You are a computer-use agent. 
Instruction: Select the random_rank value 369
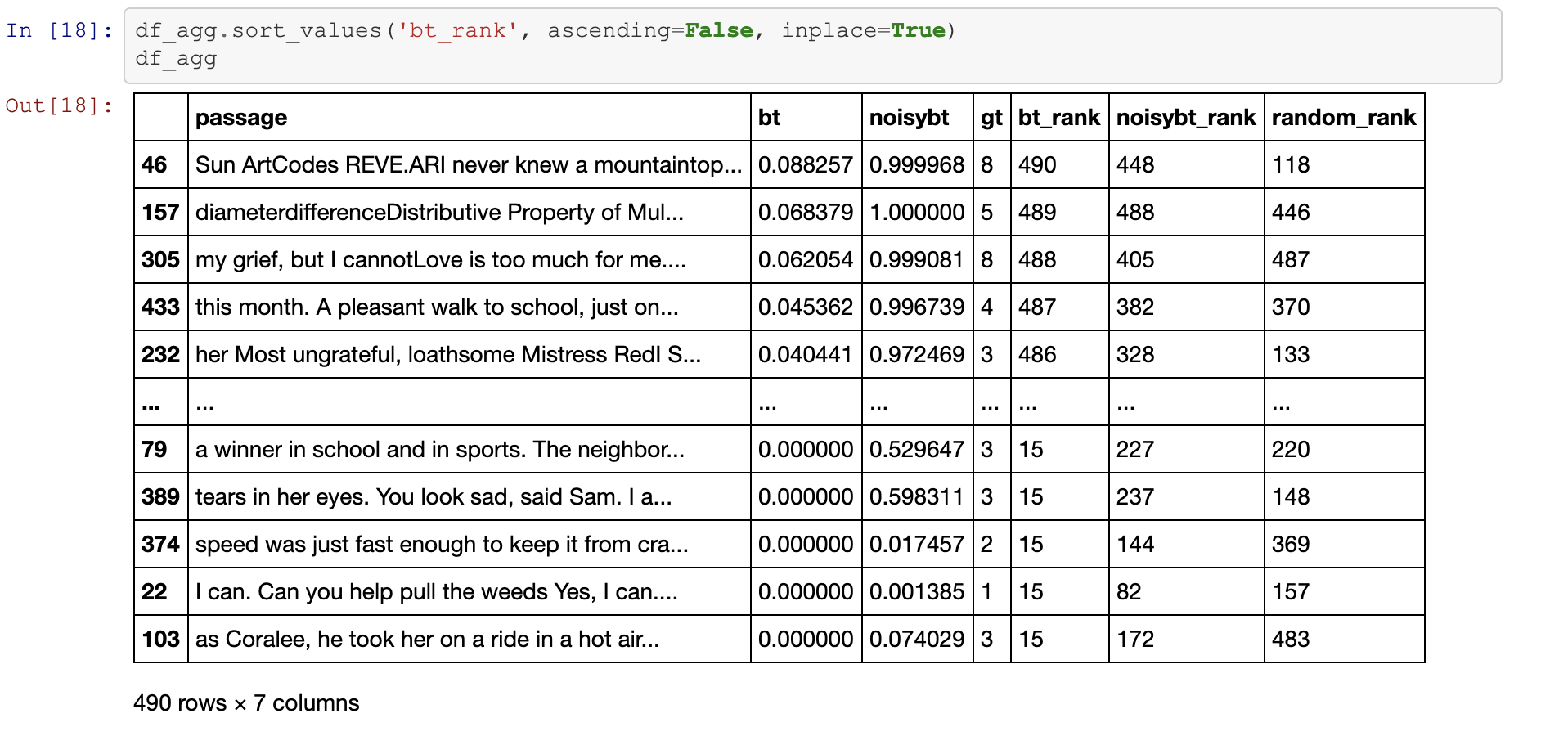point(1291,545)
